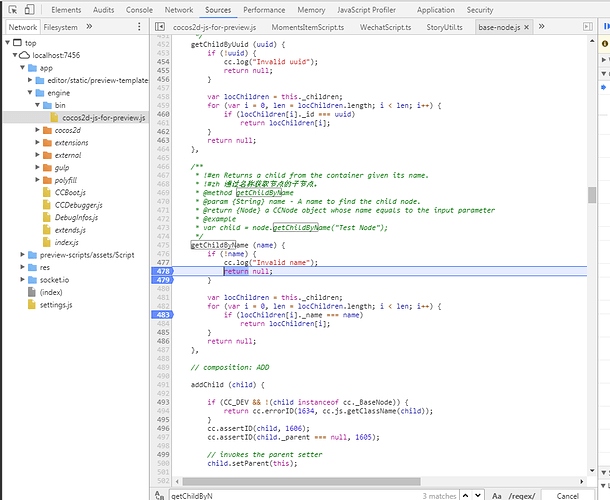Open settings.js in the file tree
Viewport: 610px width, 500px height.
point(56,304)
